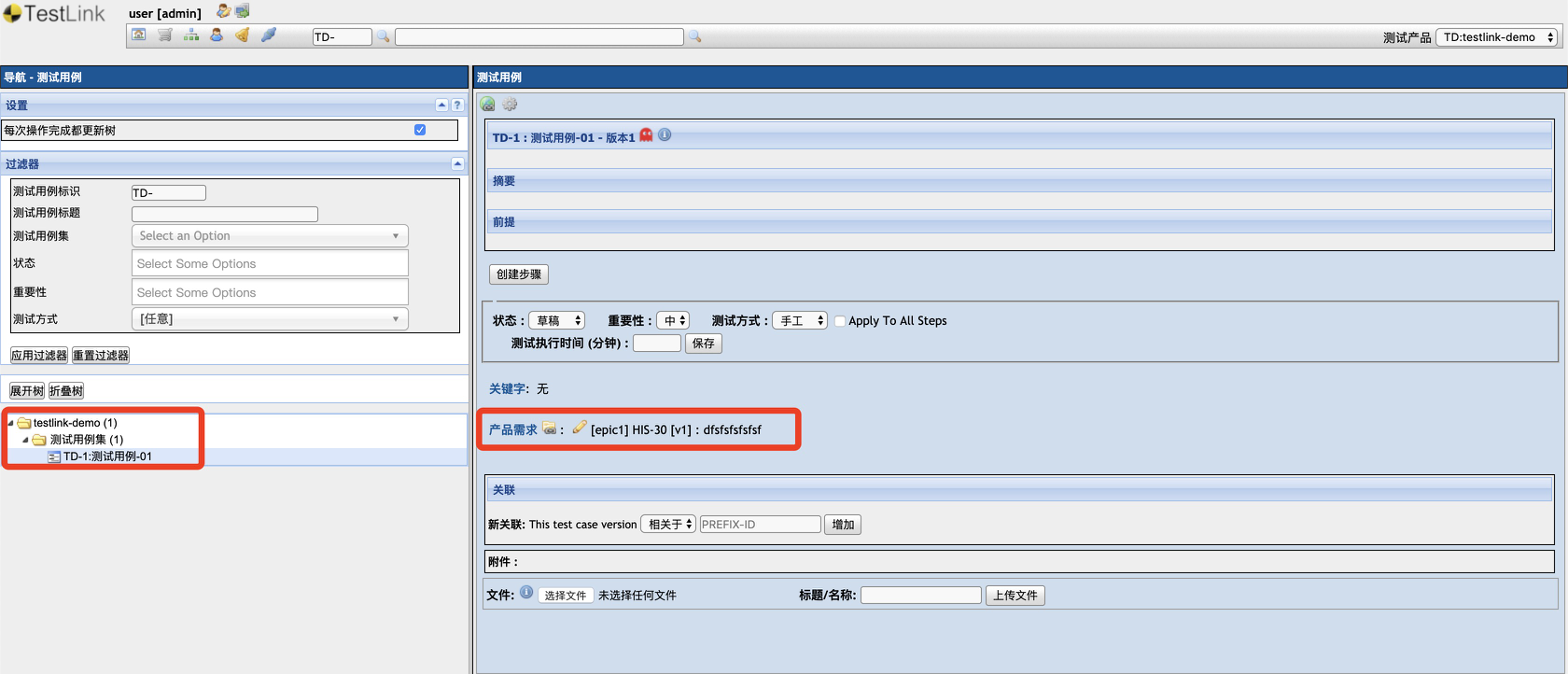Click the 关联 section header

[1019, 490]
